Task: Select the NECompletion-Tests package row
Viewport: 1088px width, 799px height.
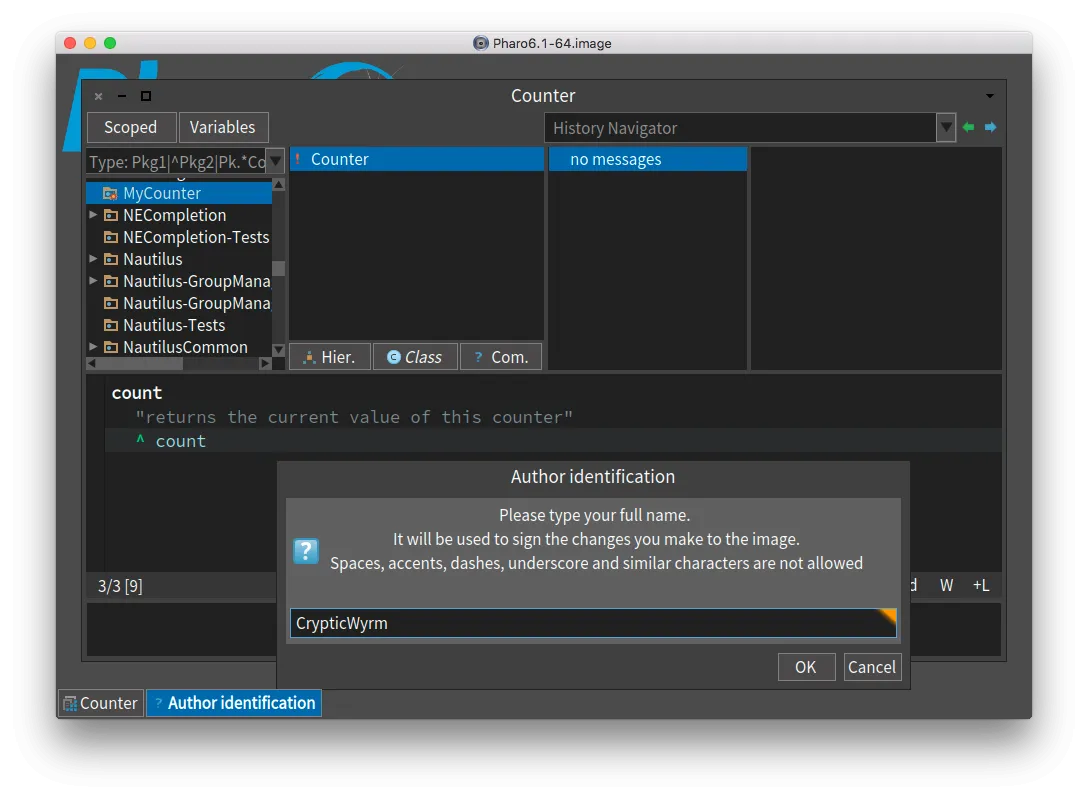Action: click(x=179, y=237)
